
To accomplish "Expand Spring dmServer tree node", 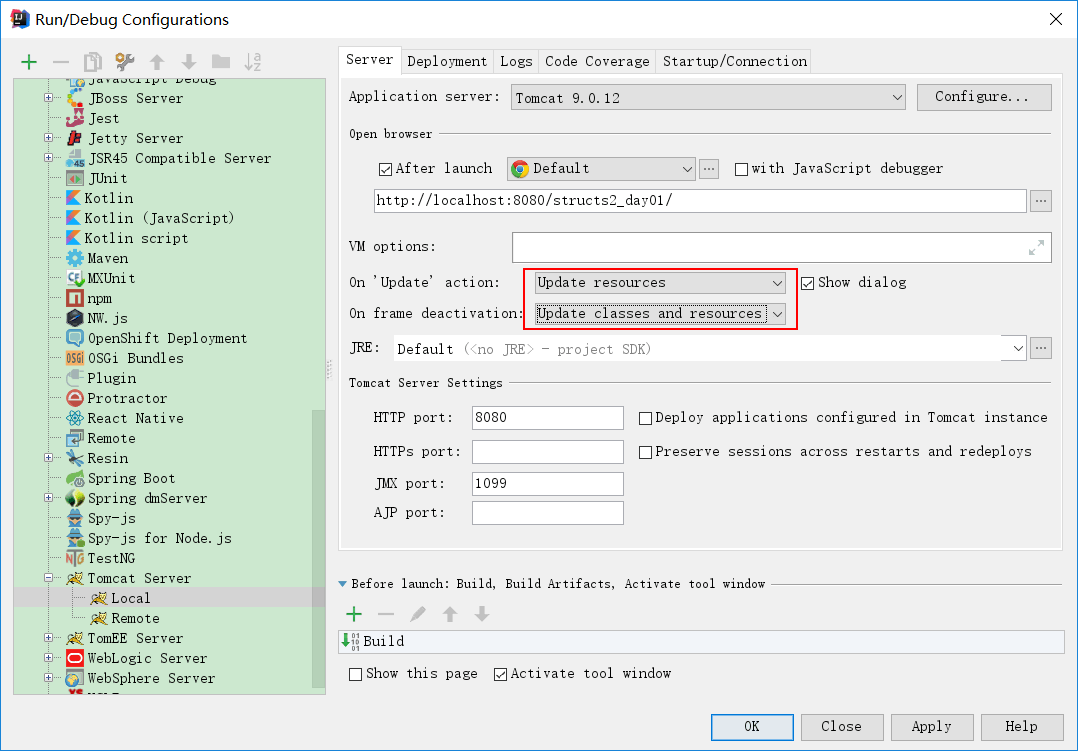I will 49,498.
